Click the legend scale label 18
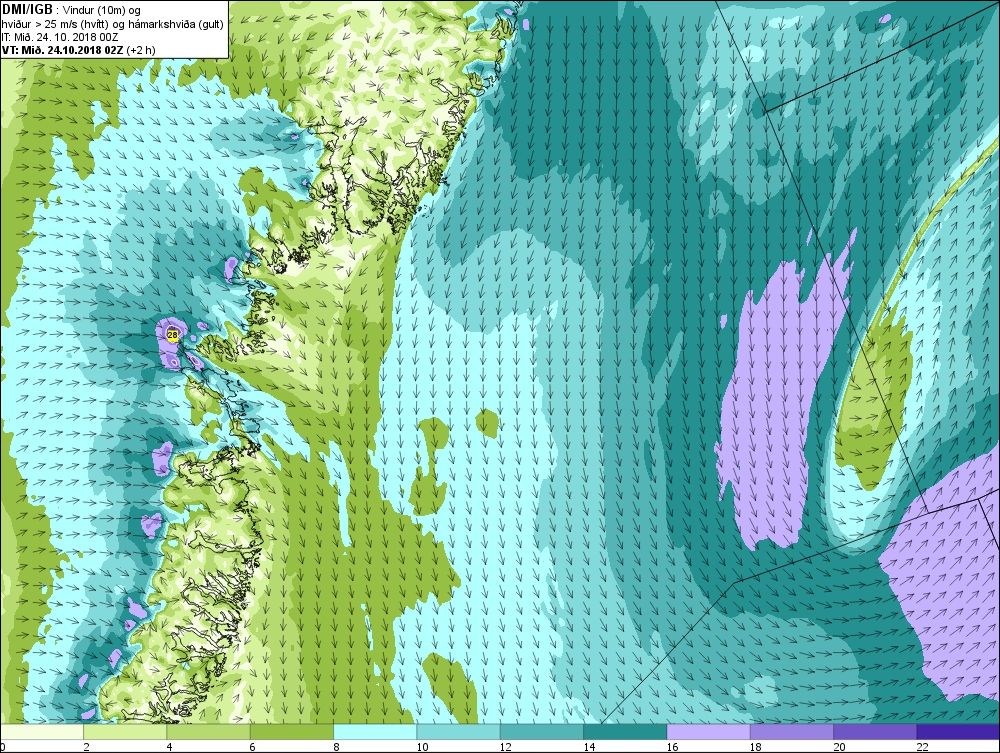This screenshot has width=1000, height=753. tap(756, 747)
